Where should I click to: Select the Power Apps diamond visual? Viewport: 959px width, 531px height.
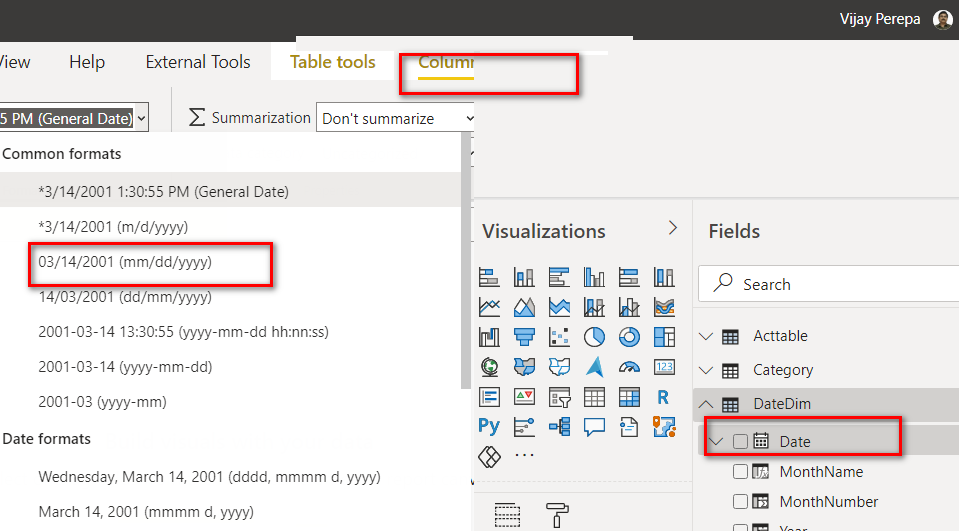[489, 456]
